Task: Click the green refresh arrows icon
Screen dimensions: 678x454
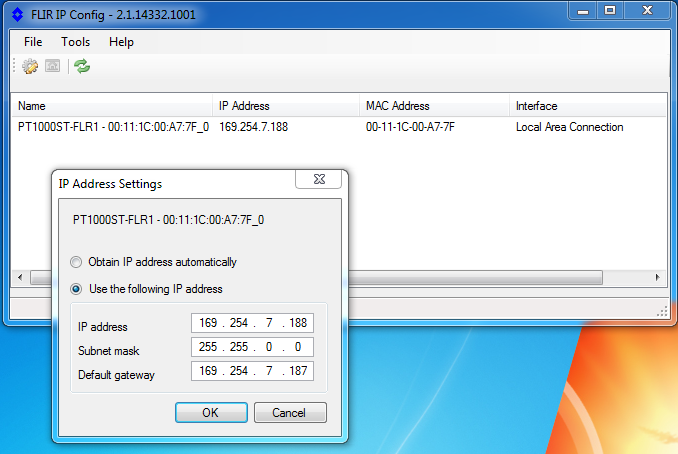Action: click(82, 66)
